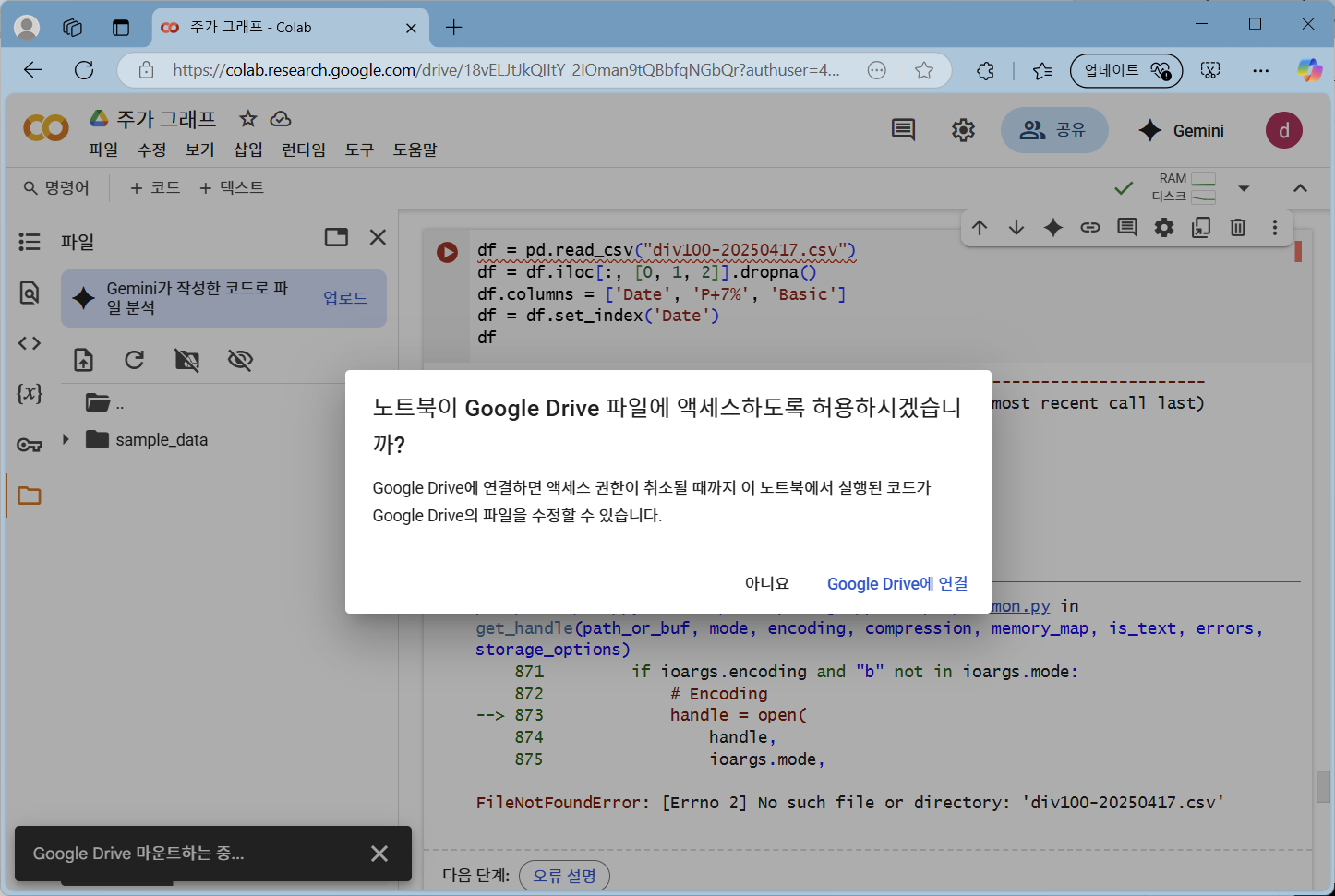Move cell down arrow

coord(1016,227)
